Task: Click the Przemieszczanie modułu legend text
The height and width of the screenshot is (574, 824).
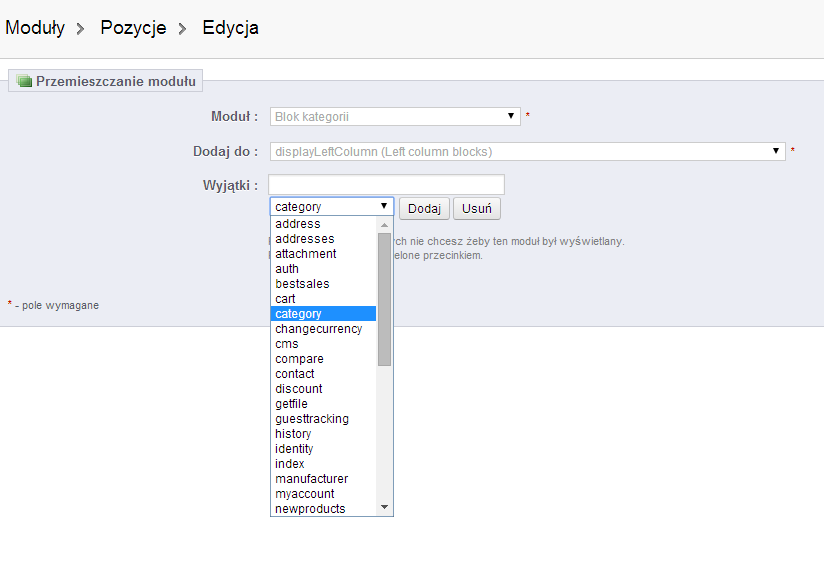Action: 116,81
